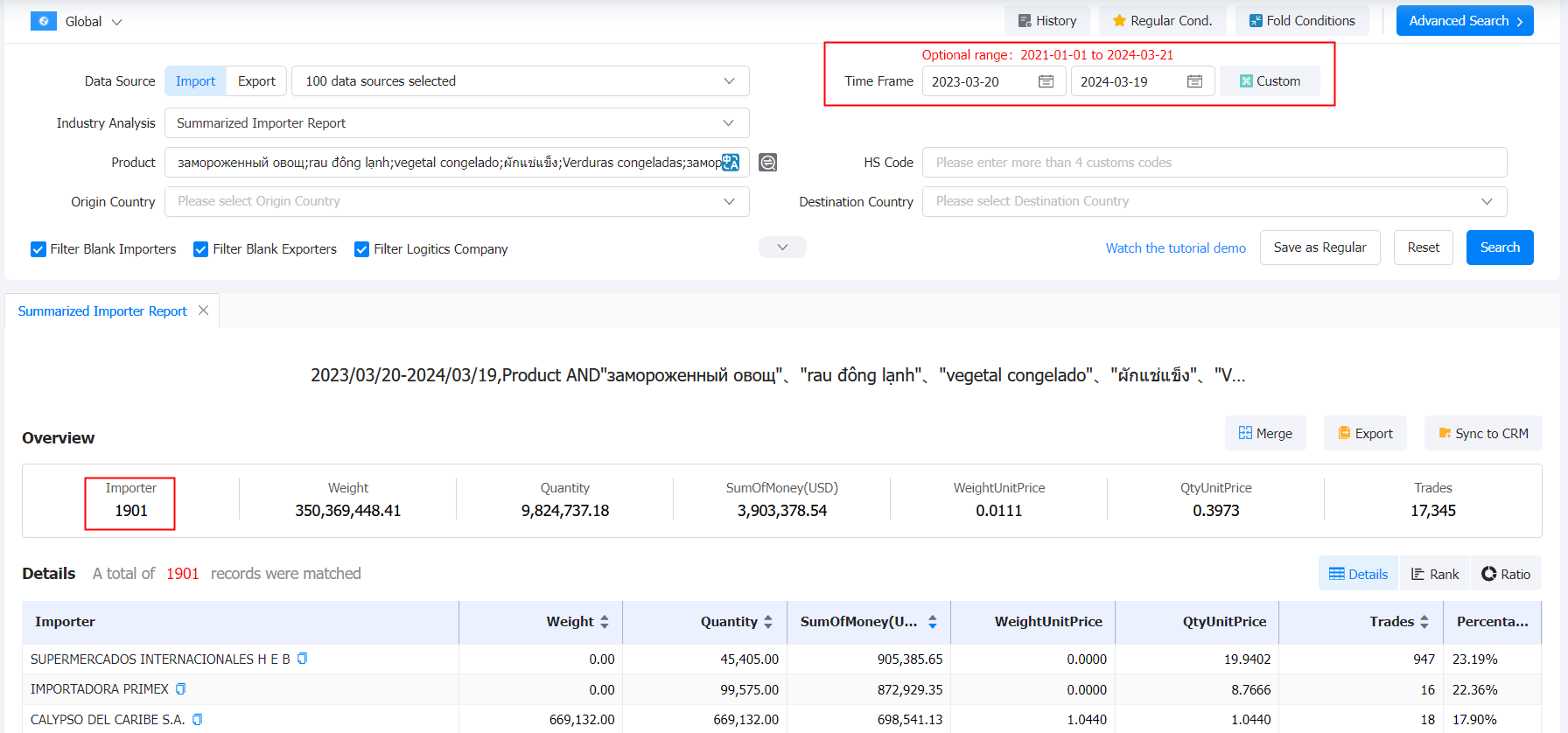Viewport: 1568px width, 733px height.
Task: Switch to the Export data source tab
Action: pos(256,81)
